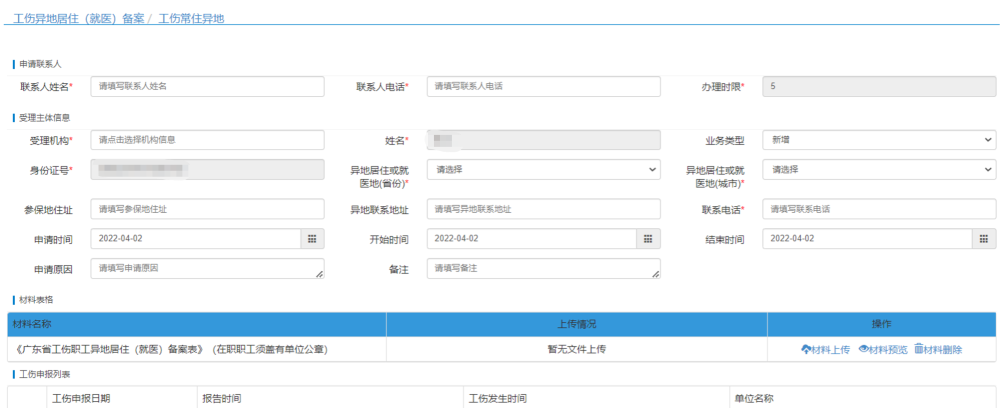Click the 工伤申报列表 section heading
This screenshot has height=408, width=1000.
pyautogui.click(x=45, y=373)
